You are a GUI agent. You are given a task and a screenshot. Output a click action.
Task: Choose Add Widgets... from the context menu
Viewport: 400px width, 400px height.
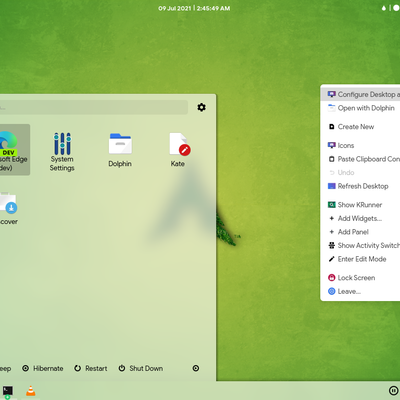360,218
